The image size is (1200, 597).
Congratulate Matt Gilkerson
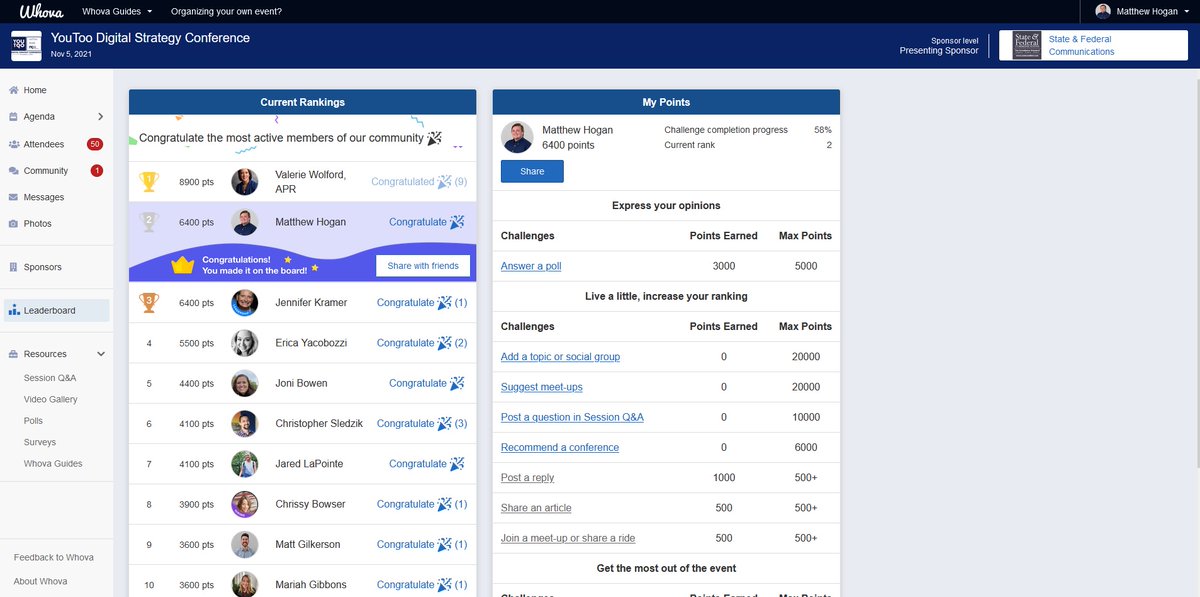(421, 544)
